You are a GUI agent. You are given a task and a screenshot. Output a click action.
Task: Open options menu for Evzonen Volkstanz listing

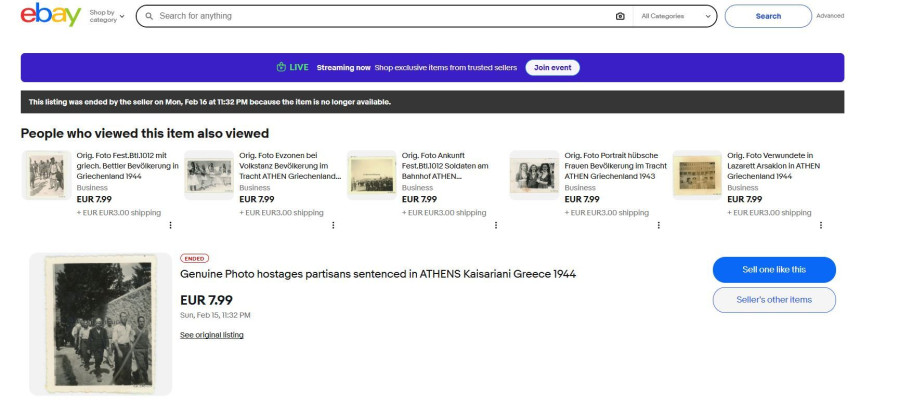[333, 225]
